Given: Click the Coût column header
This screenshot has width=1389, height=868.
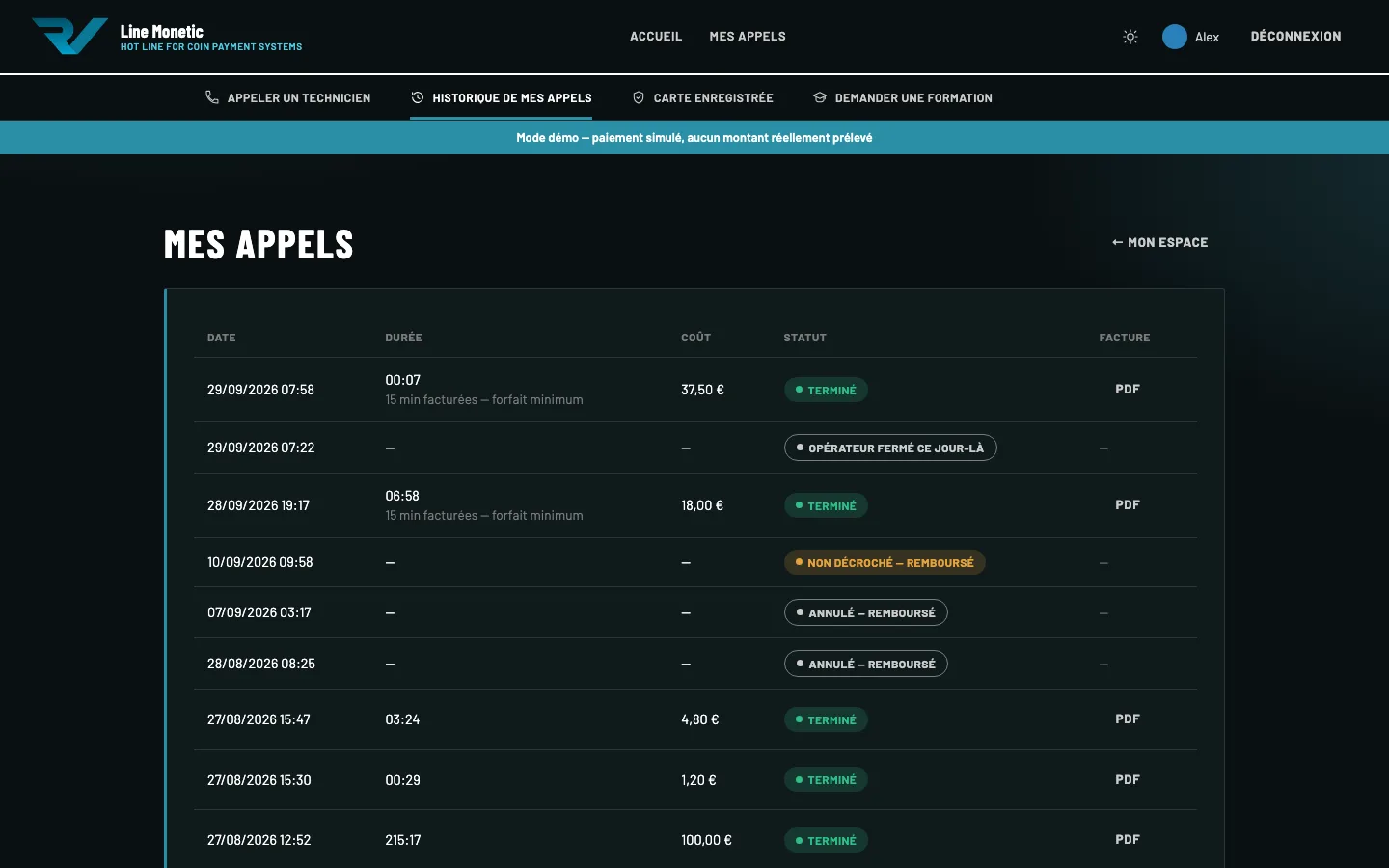Looking at the screenshot, I should tap(695, 338).
